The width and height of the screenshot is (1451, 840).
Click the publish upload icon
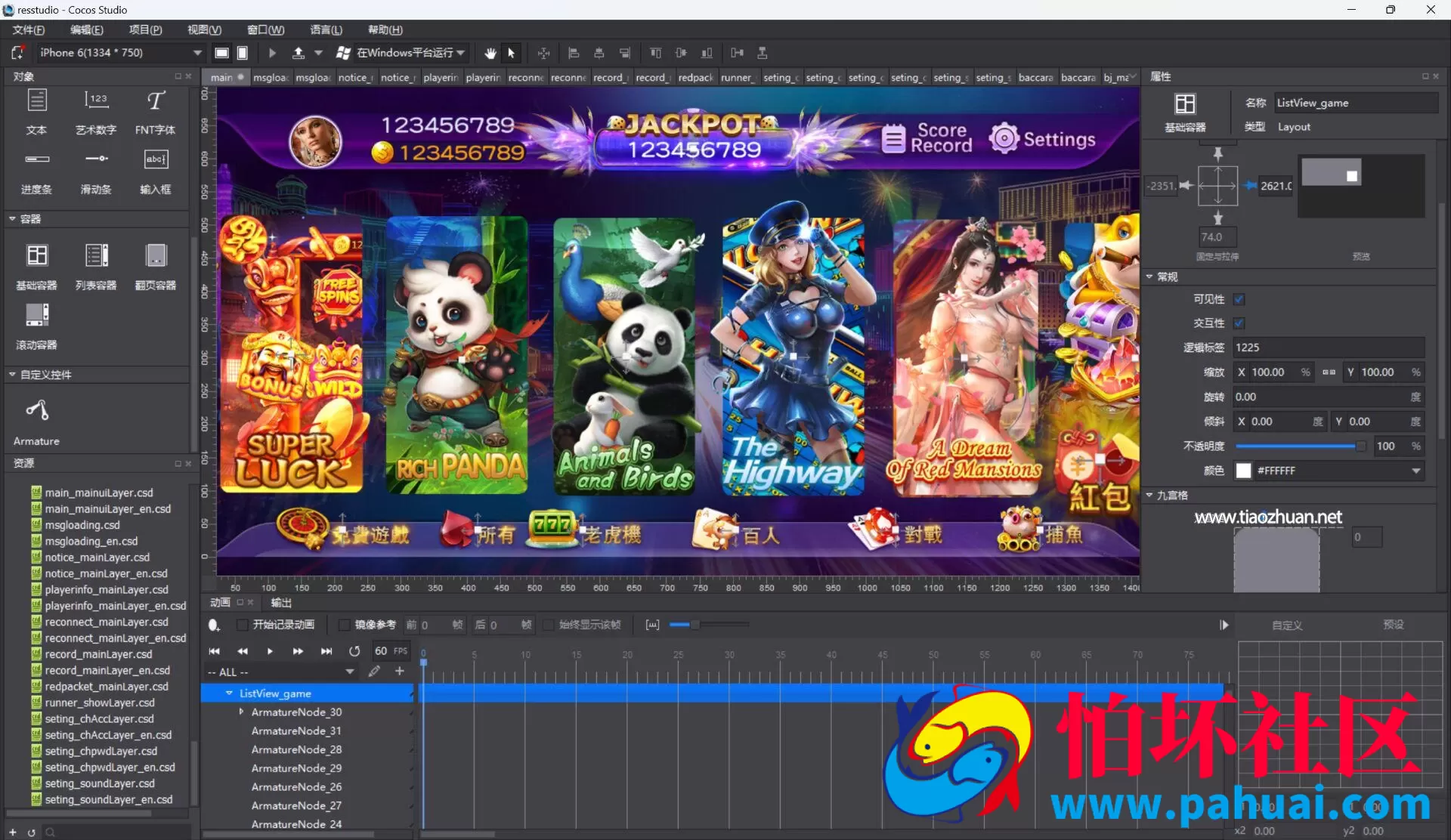click(299, 53)
